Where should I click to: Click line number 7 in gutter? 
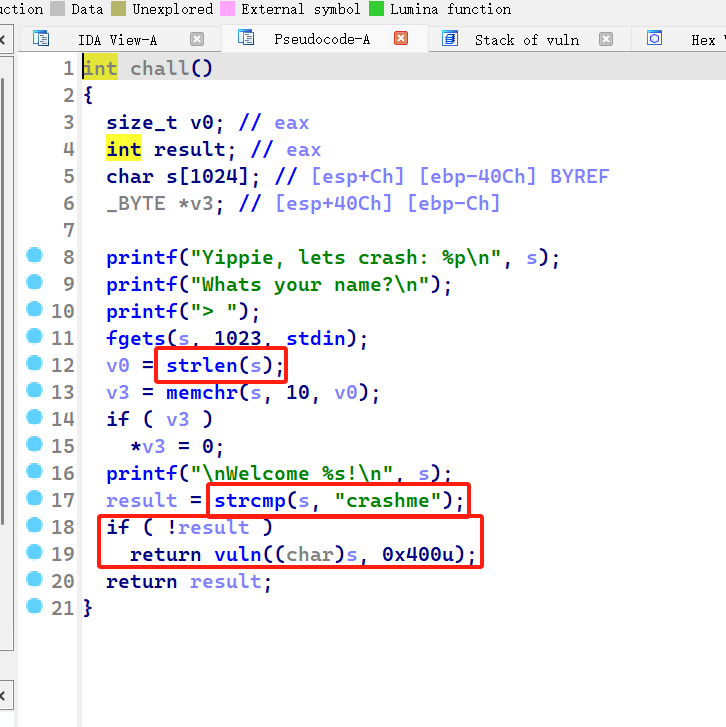tap(69, 230)
